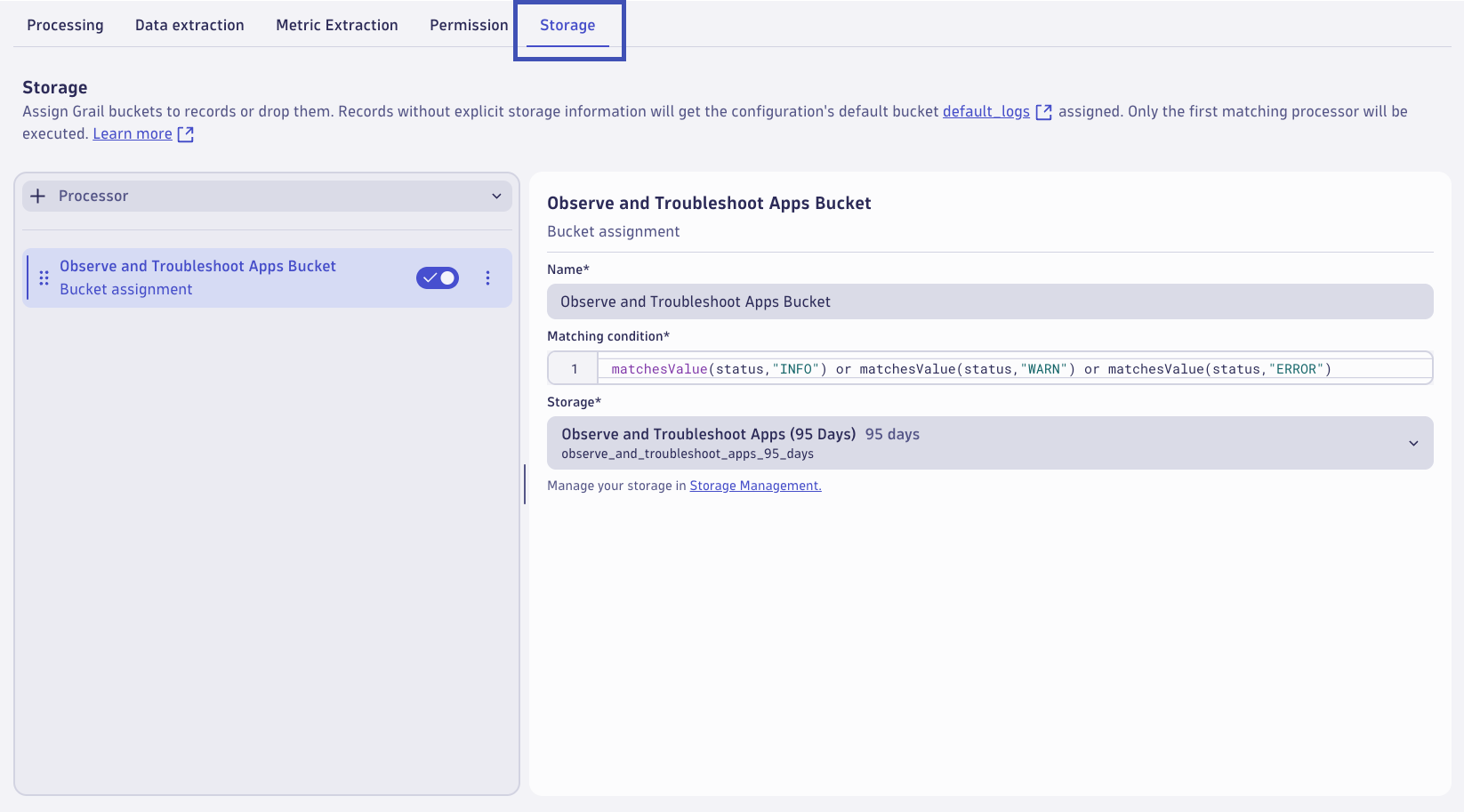Click the panel splitter handle between the panes
1464x812 pixels.
pos(525,484)
